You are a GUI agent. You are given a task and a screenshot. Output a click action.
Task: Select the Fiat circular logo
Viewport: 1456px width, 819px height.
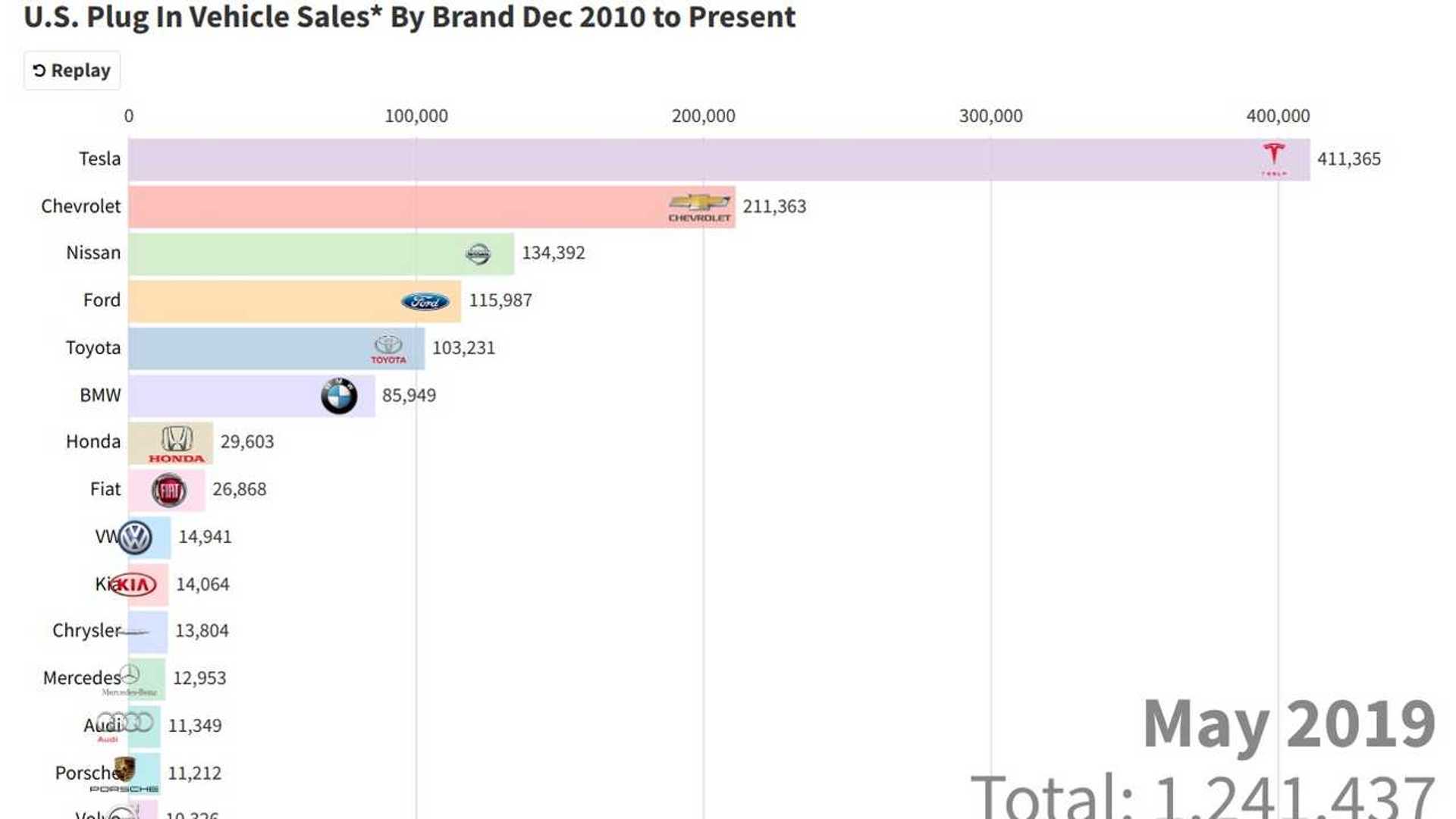(168, 489)
